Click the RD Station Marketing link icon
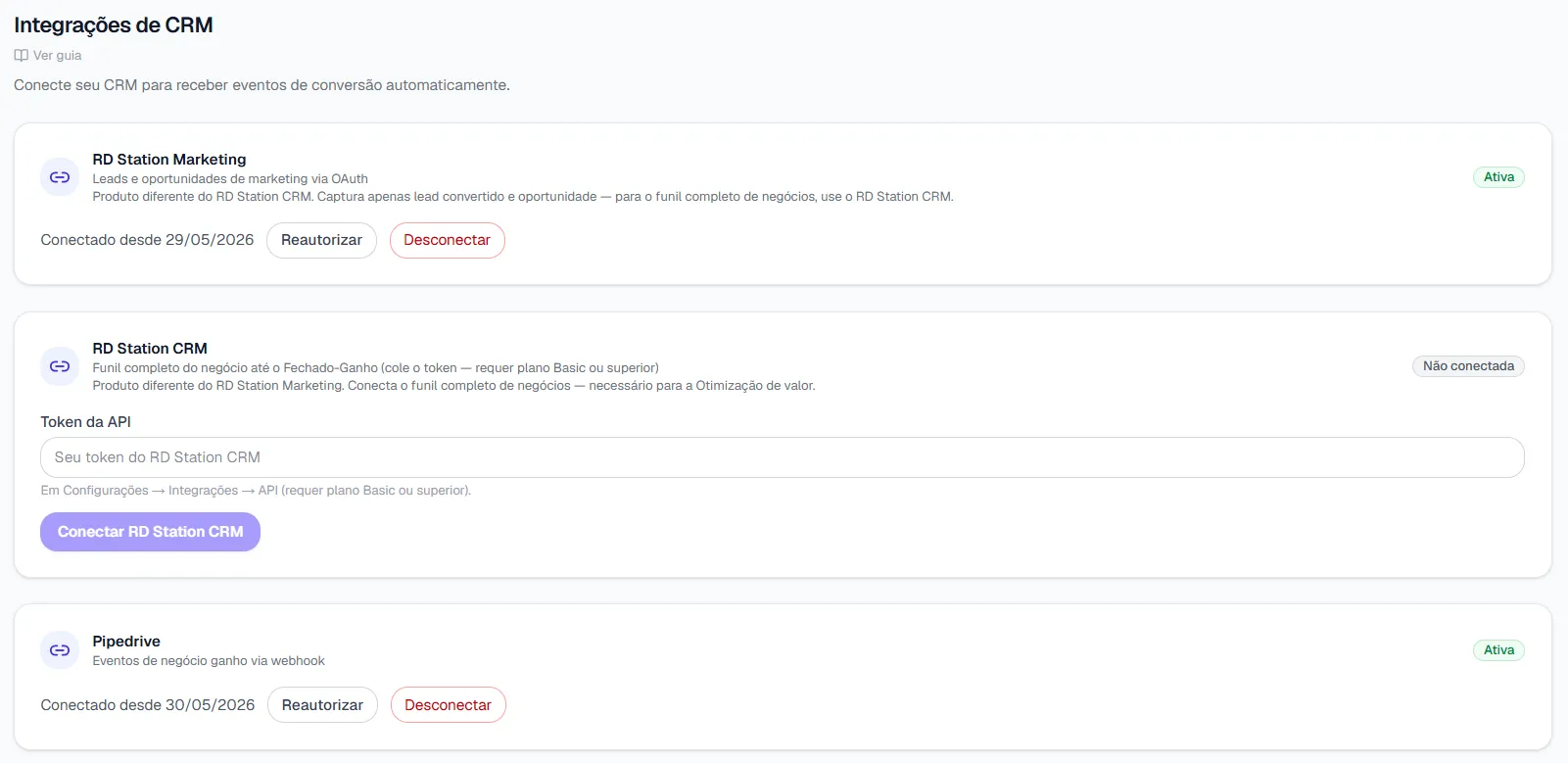The width and height of the screenshot is (1568, 763). 60,177
